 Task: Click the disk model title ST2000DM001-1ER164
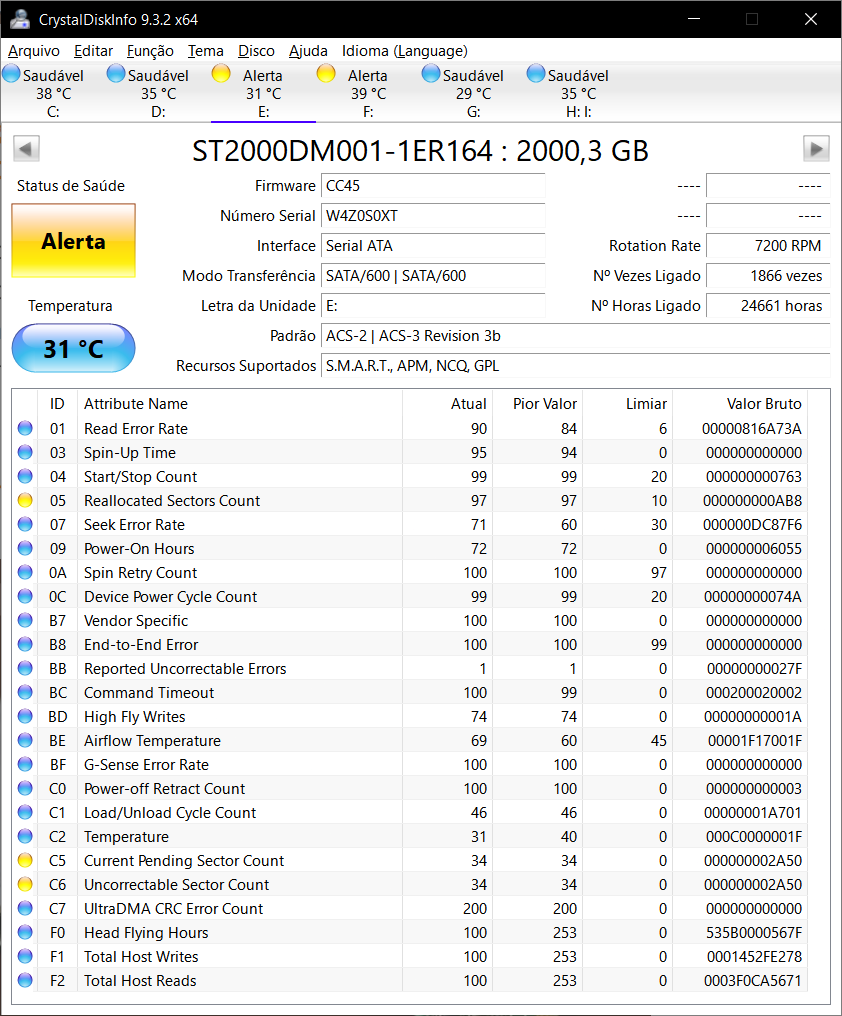(x=421, y=150)
